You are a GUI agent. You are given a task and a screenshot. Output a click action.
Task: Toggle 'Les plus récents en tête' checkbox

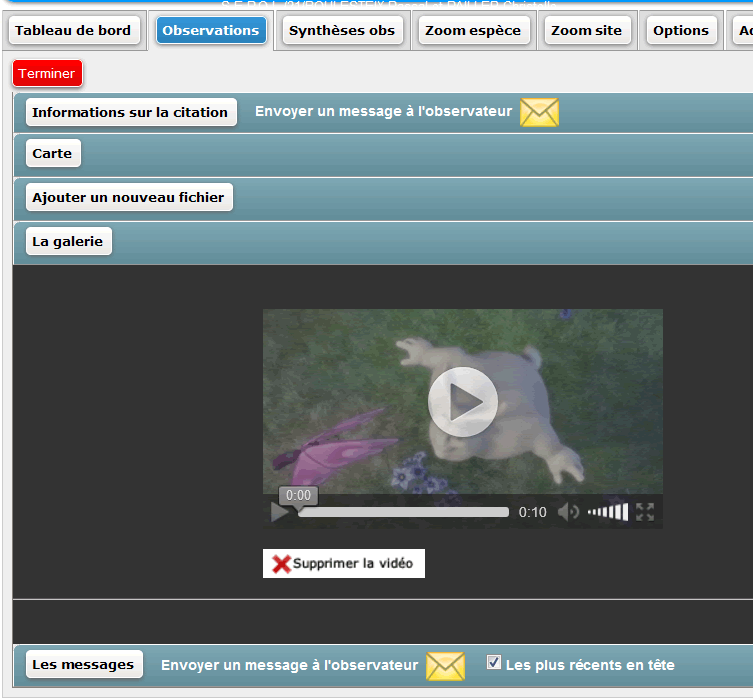click(x=494, y=663)
